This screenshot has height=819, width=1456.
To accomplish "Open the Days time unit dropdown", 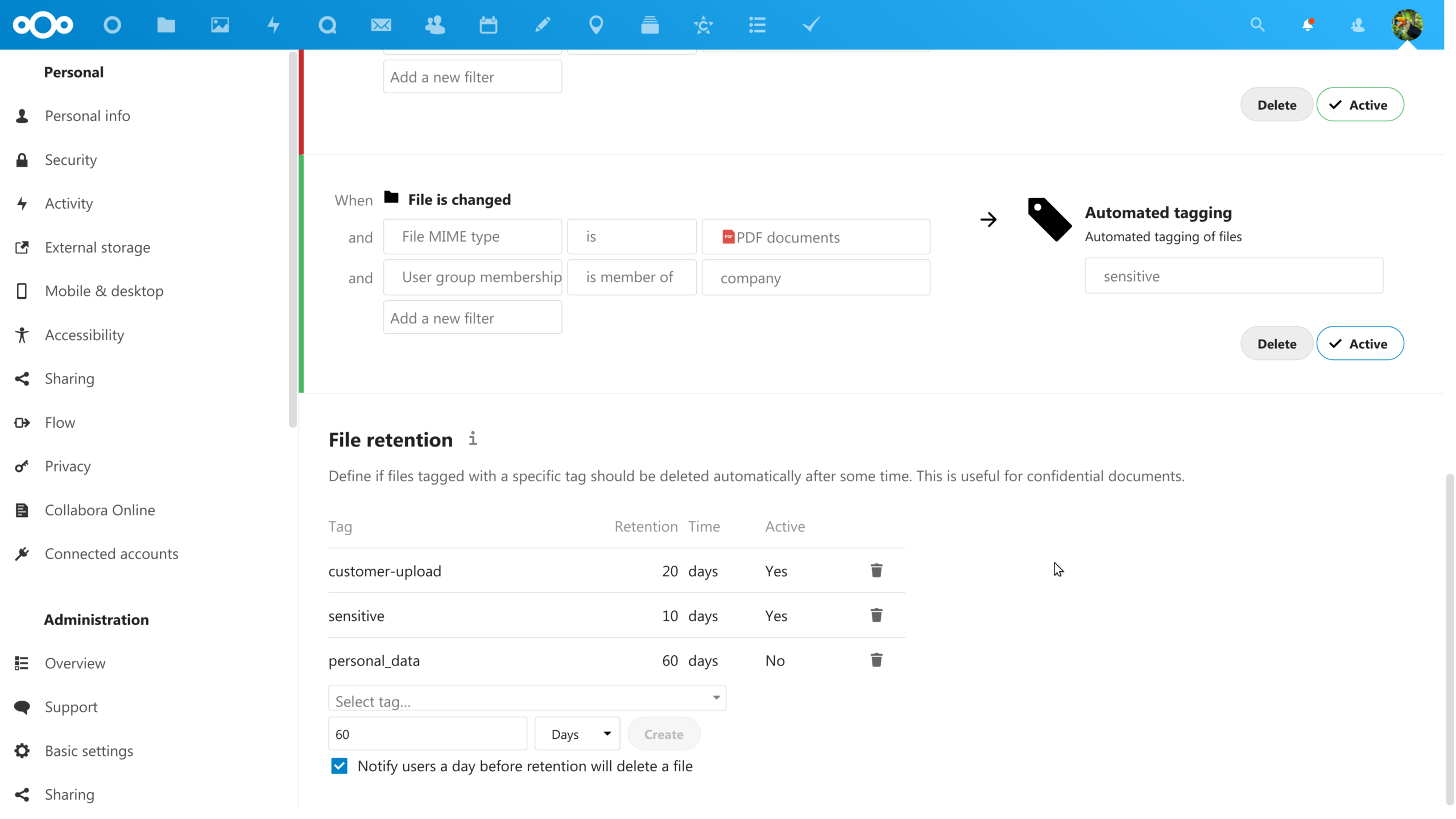I will (577, 734).
